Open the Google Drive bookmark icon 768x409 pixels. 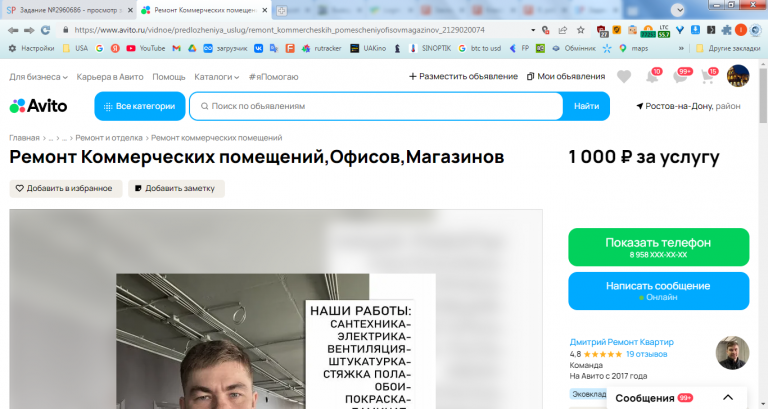[192, 48]
